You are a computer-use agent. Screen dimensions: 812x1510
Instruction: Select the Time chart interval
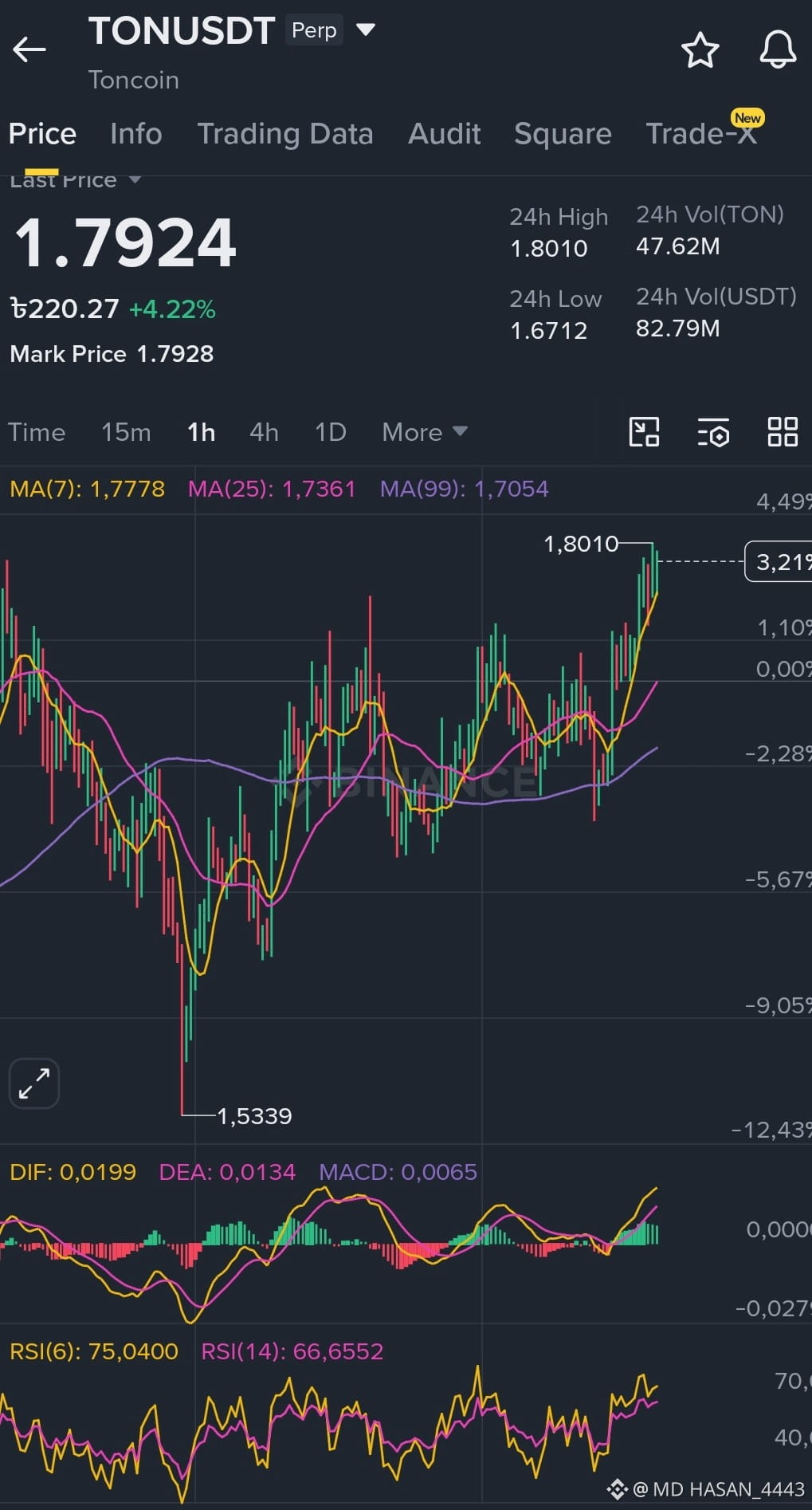(x=37, y=432)
